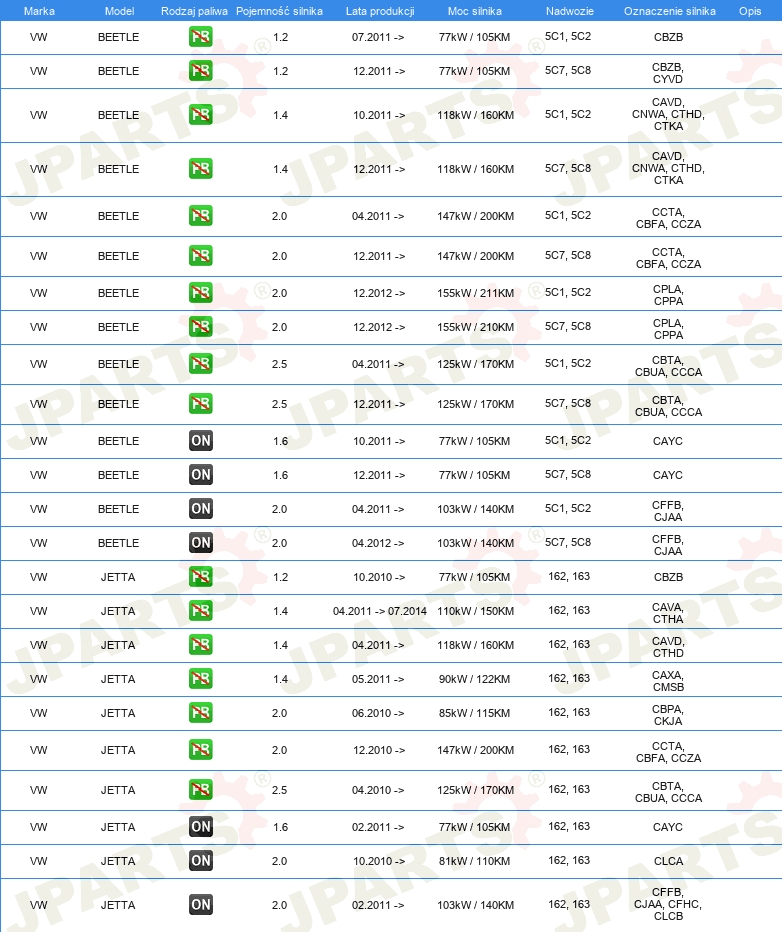This screenshot has width=782, height=932.
Task: Click petrol icon in Jetta 85kW / 115KM row
Action: pyautogui.click(x=201, y=712)
